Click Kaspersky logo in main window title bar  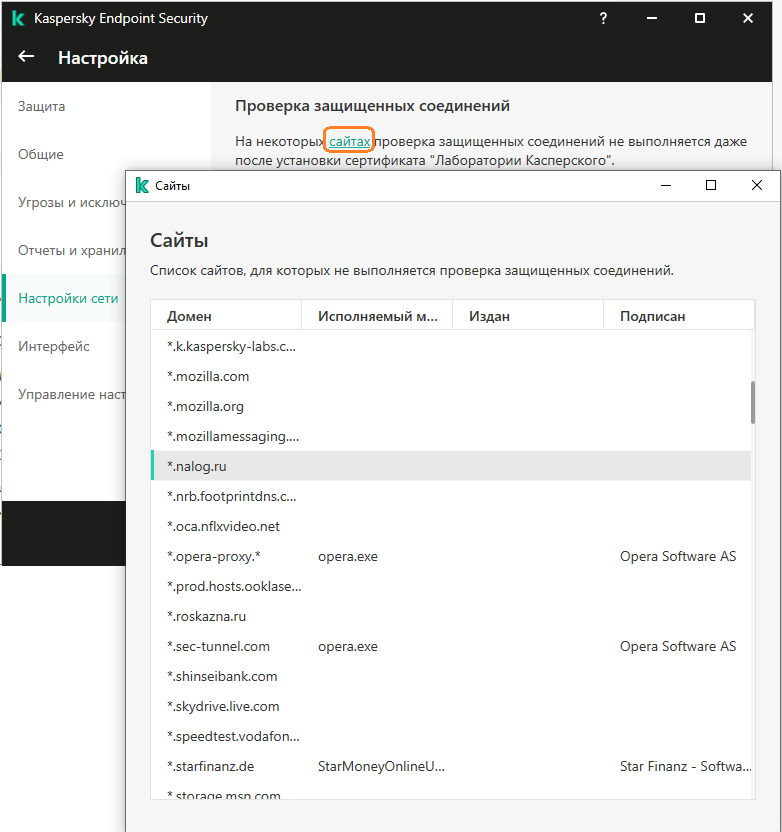click(18, 19)
